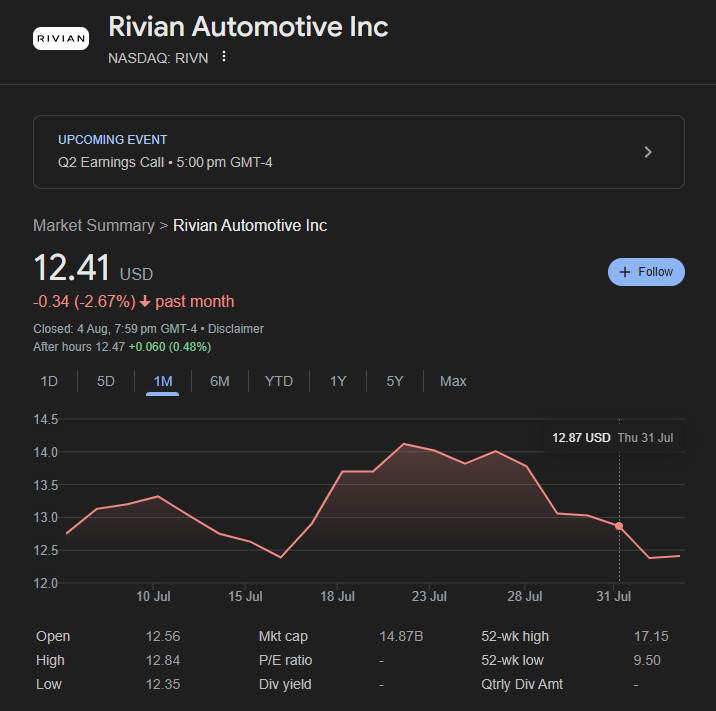Click the 12.87 USD chart tooltip
The image size is (716, 711).
coord(612,438)
